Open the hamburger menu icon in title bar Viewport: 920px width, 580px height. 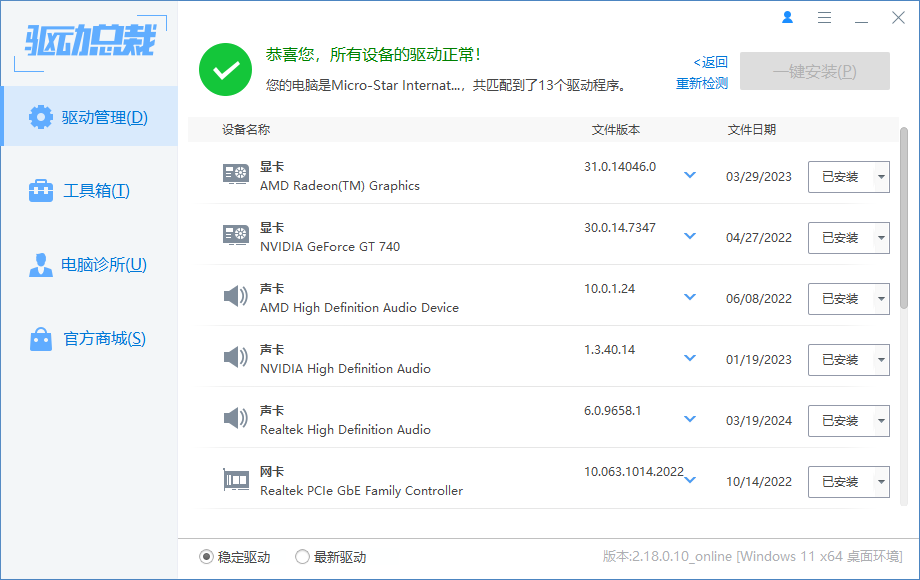(824, 17)
